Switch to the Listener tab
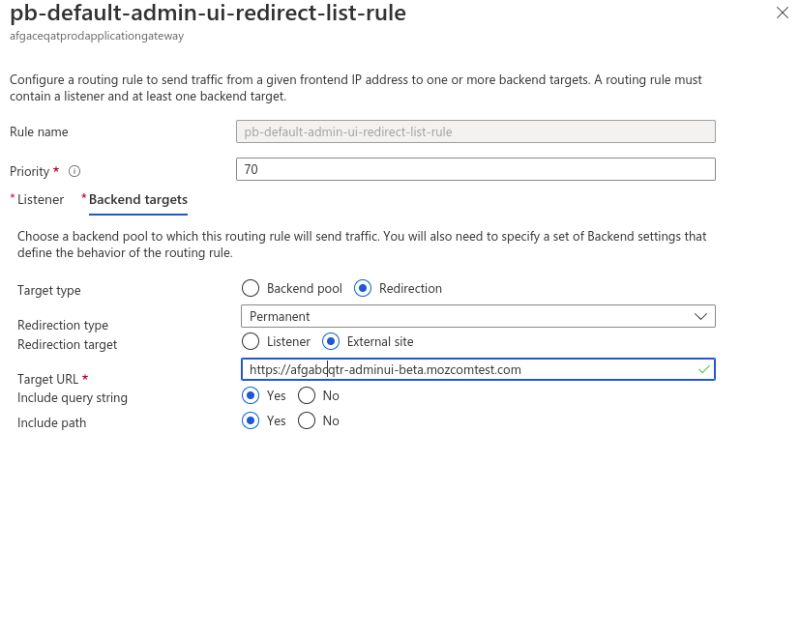 point(38,199)
